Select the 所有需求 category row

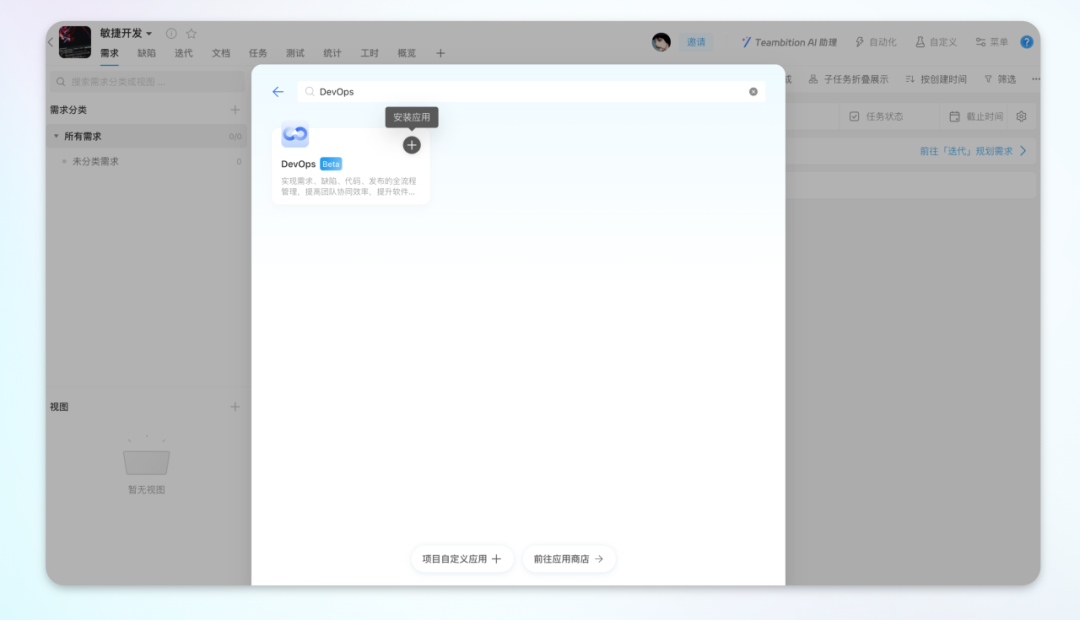pyautogui.click(x=147, y=136)
